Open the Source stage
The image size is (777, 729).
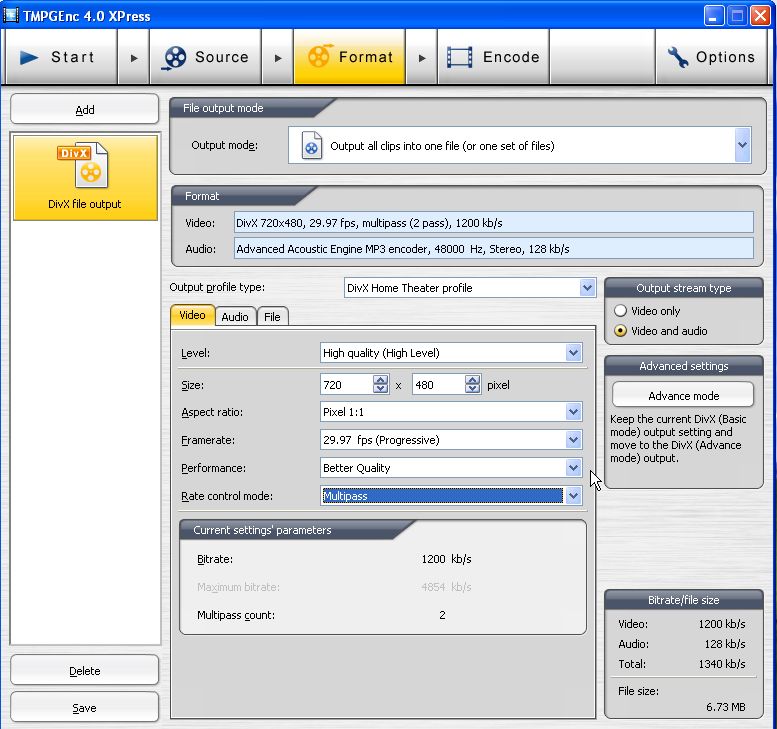click(205, 57)
